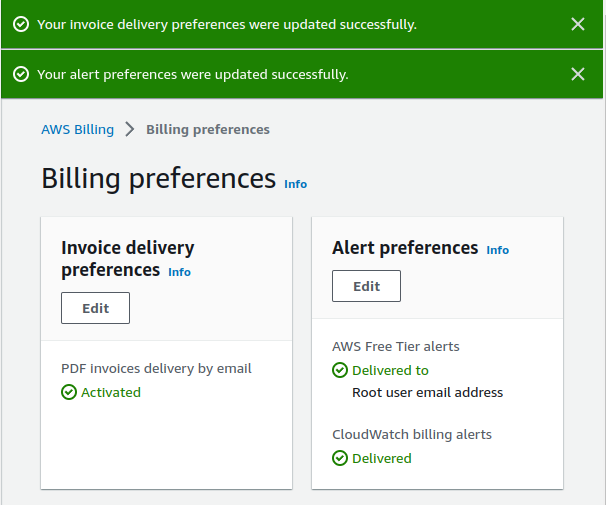Viewport: 606px width, 505px height.
Task: Select 'CloudWatch billing alerts' label
Action: click(412, 435)
